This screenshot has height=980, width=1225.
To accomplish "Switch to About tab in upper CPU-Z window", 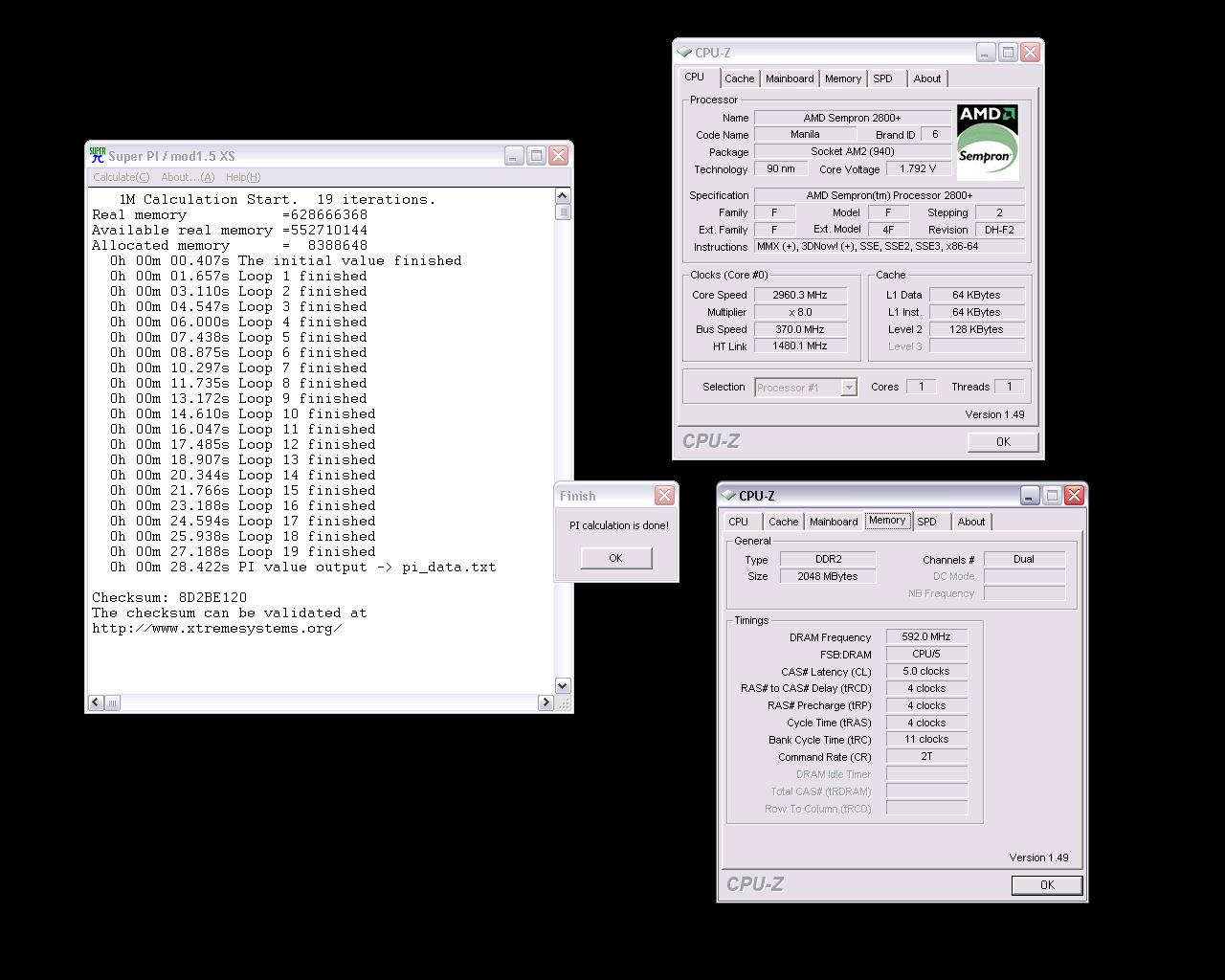I will click(x=927, y=78).
